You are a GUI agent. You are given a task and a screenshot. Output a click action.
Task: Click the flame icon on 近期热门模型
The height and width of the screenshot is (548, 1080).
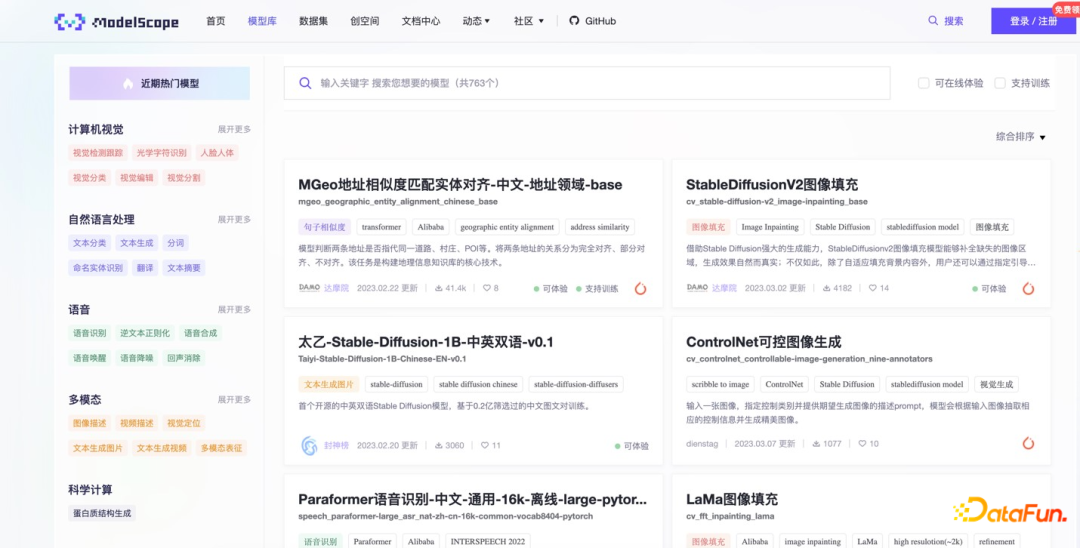[x=127, y=83]
